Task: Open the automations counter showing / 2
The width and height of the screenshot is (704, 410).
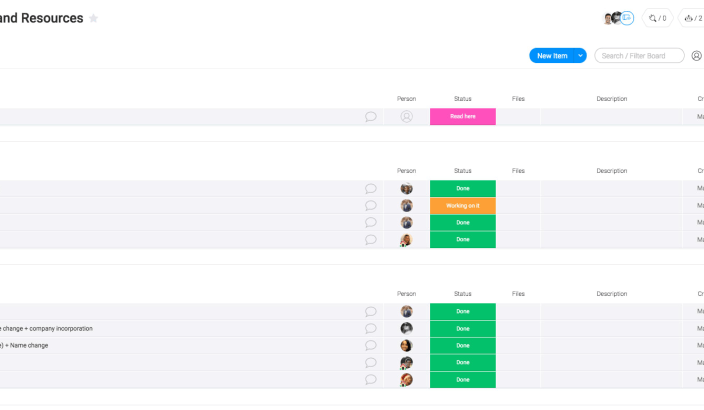Action: (x=692, y=18)
